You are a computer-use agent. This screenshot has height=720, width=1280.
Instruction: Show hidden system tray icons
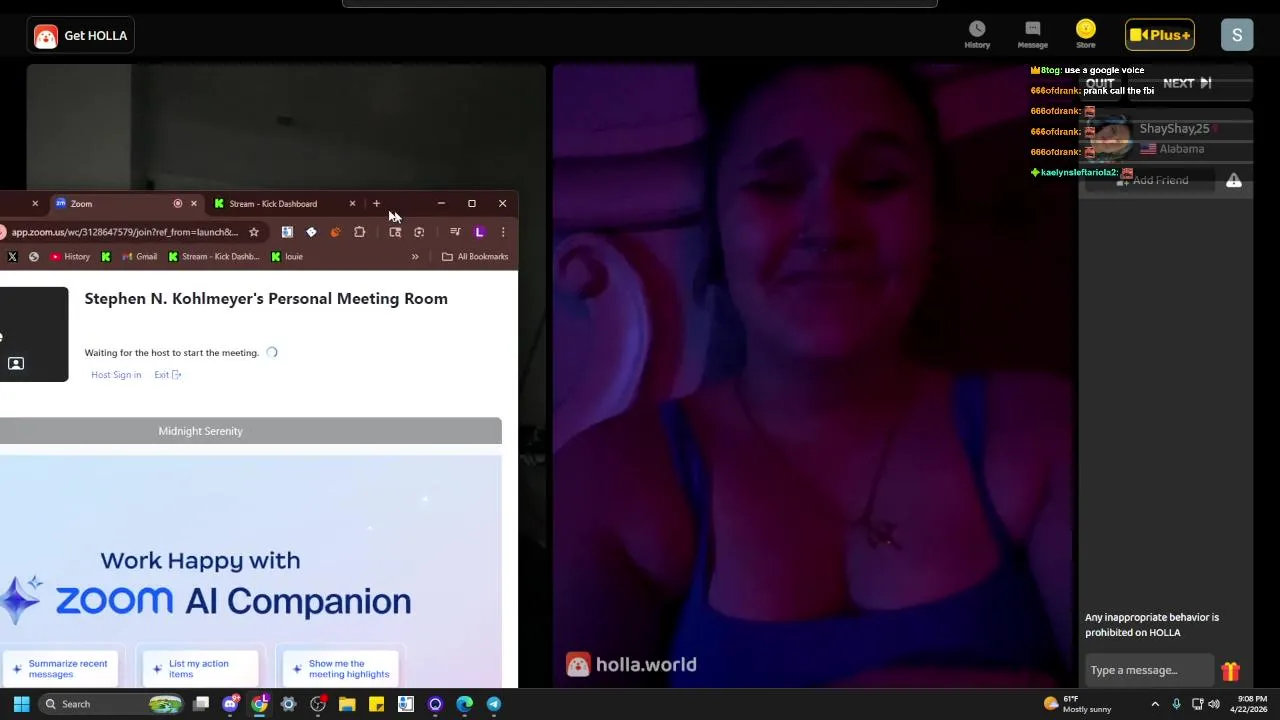tap(1155, 704)
